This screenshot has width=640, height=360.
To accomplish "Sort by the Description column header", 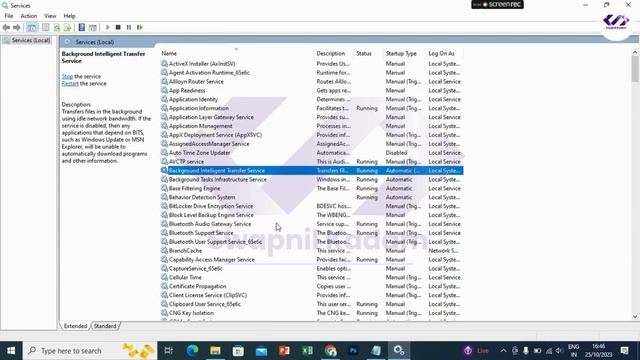I will (331, 53).
